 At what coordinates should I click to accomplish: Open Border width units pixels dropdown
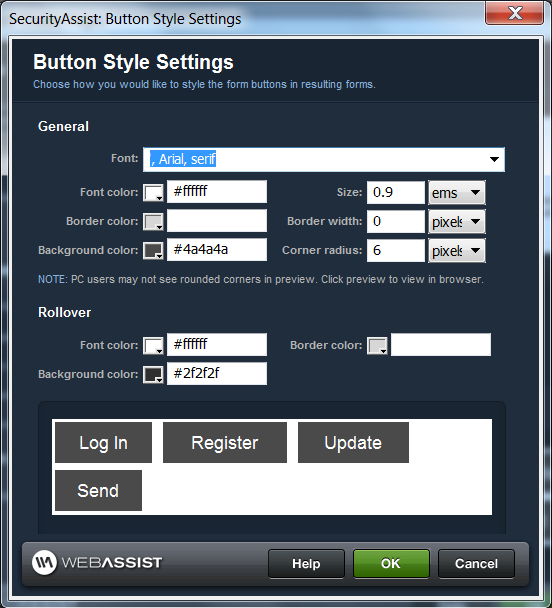coord(457,221)
